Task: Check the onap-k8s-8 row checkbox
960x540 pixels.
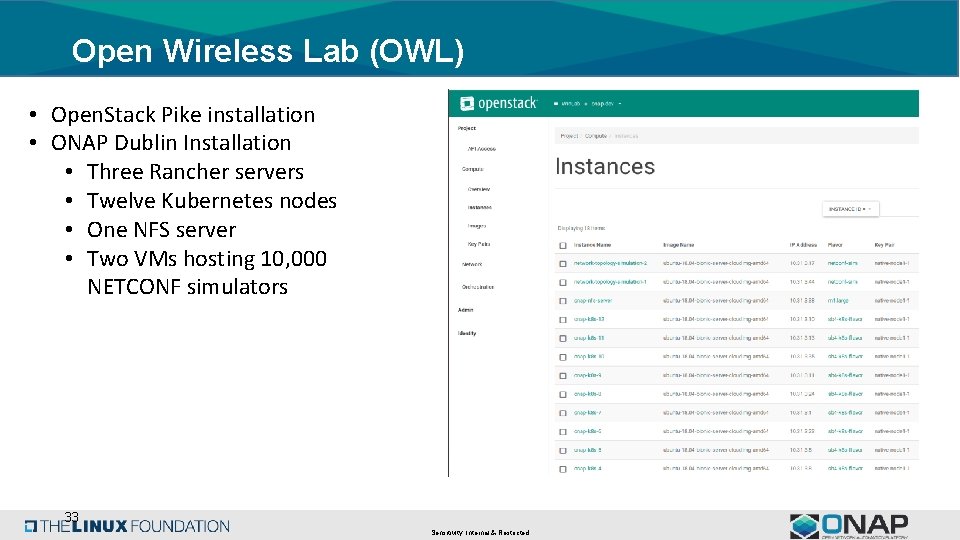Action: coord(563,395)
